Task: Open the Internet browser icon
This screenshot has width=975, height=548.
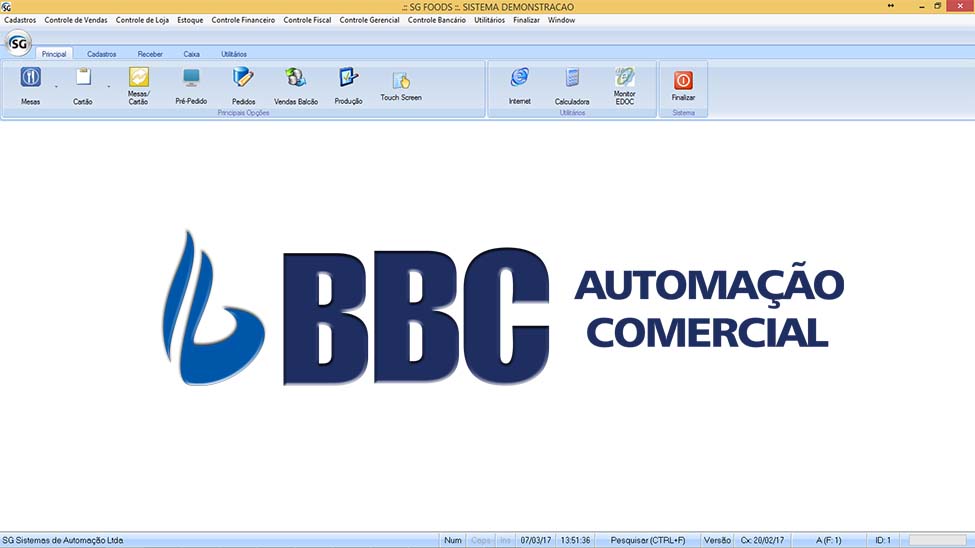Action: tap(520, 78)
